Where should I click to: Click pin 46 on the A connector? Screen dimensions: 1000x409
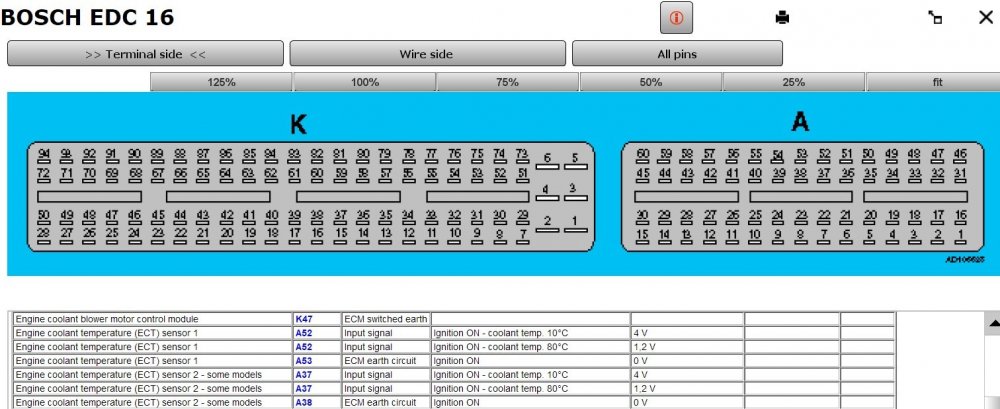pyautogui.click(x=960, y=156)
